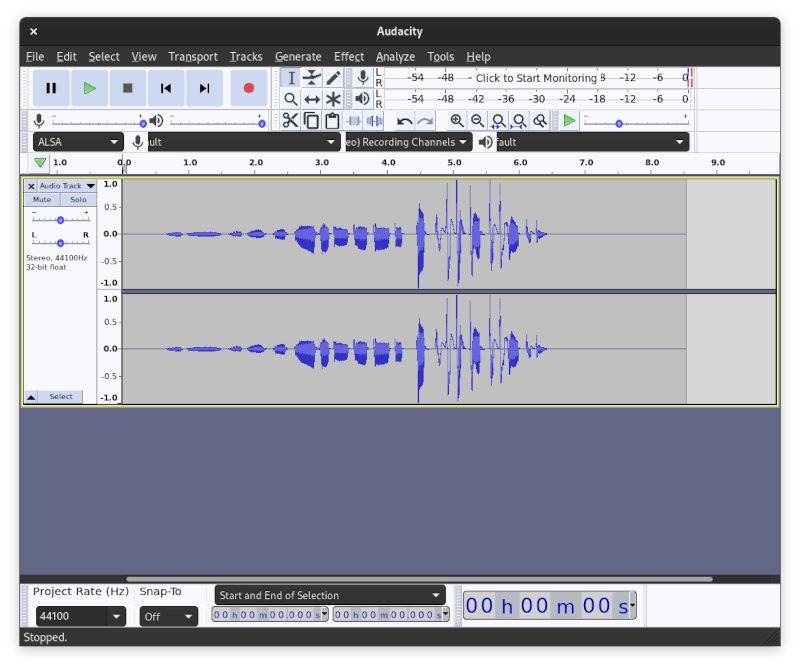The height and width of the screenshot is (665, 800).
Task: Cut the audio with the scissors icon
Action: (x=290, y=120)
